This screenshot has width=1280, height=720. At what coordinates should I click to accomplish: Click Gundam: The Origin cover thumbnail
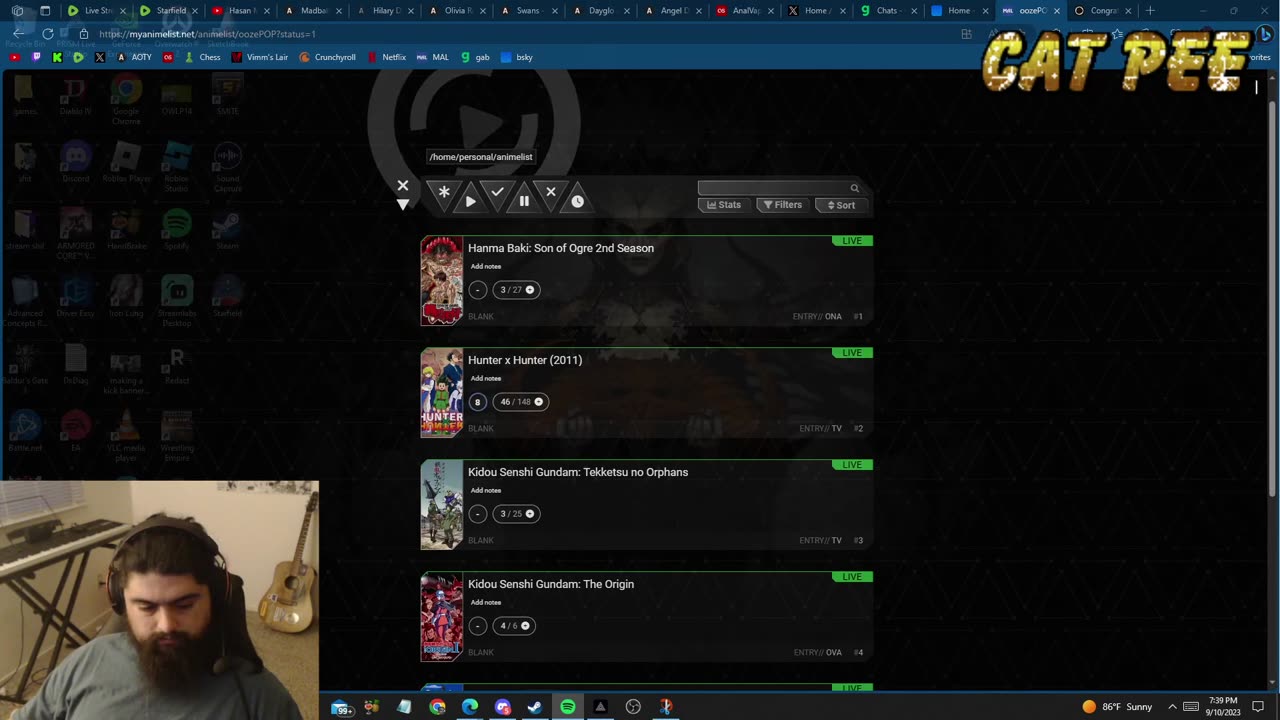tap(441, 617)
